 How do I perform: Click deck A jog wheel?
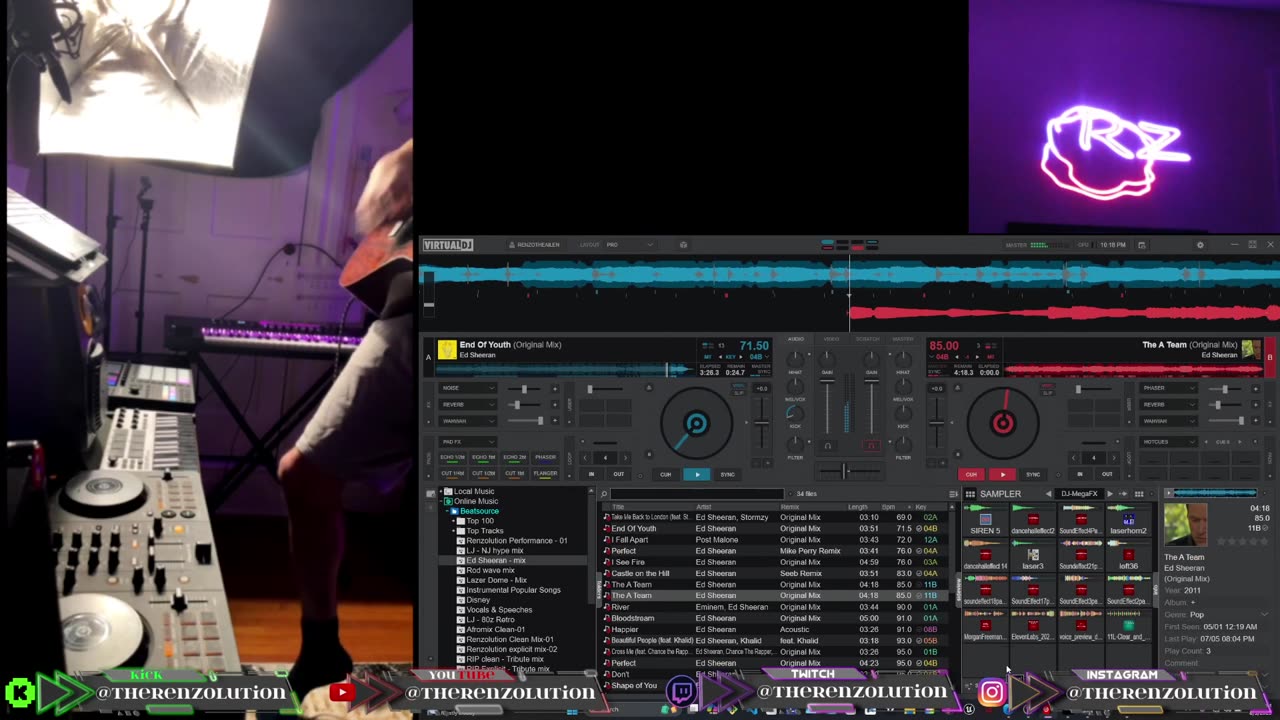[696, 424]
